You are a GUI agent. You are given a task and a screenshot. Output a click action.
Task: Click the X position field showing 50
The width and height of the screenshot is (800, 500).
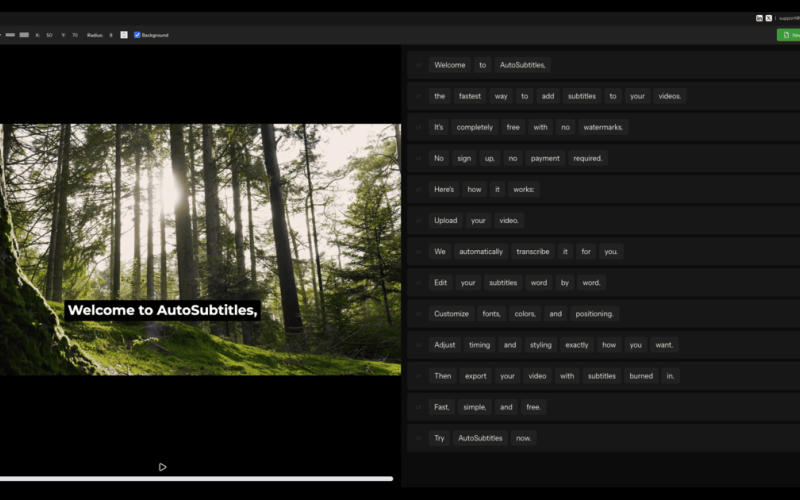[x=49, y=35]
